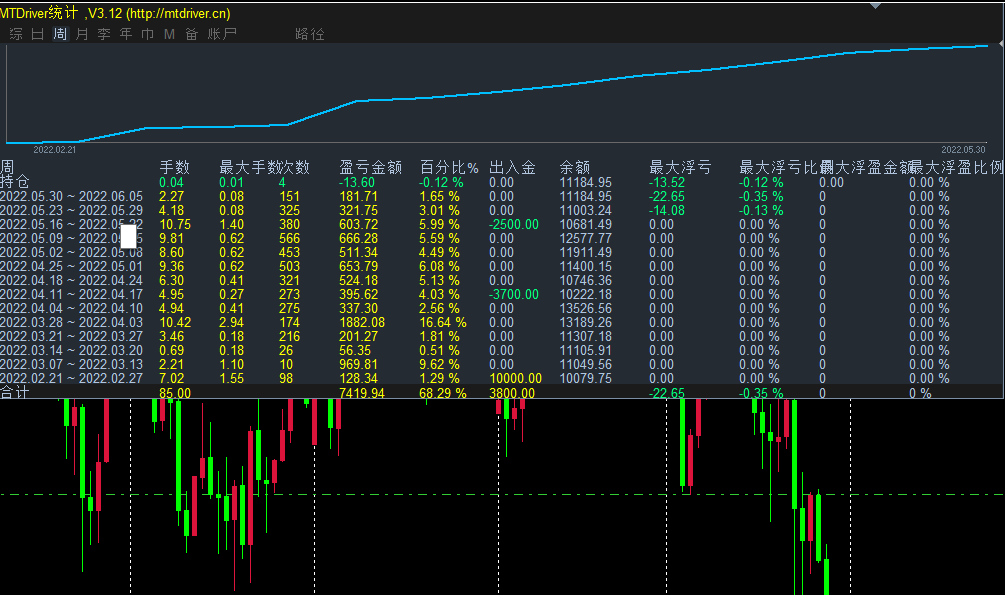Click the 次数 column header
The width and height of the screenshot is (1005, 595).
pyautogui.click(x=294, y=167)
